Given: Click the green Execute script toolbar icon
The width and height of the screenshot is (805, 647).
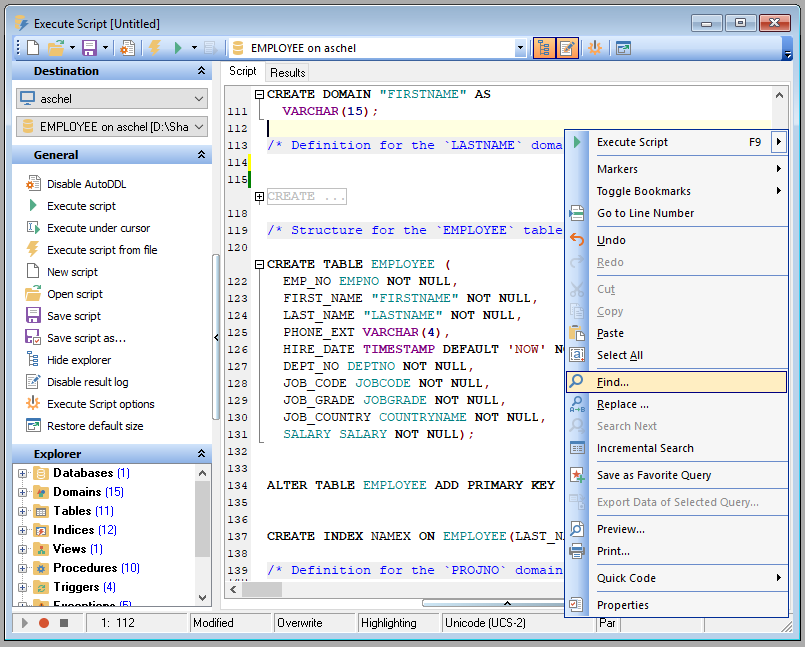Looking at the screenshot, I should pos(178,48).
